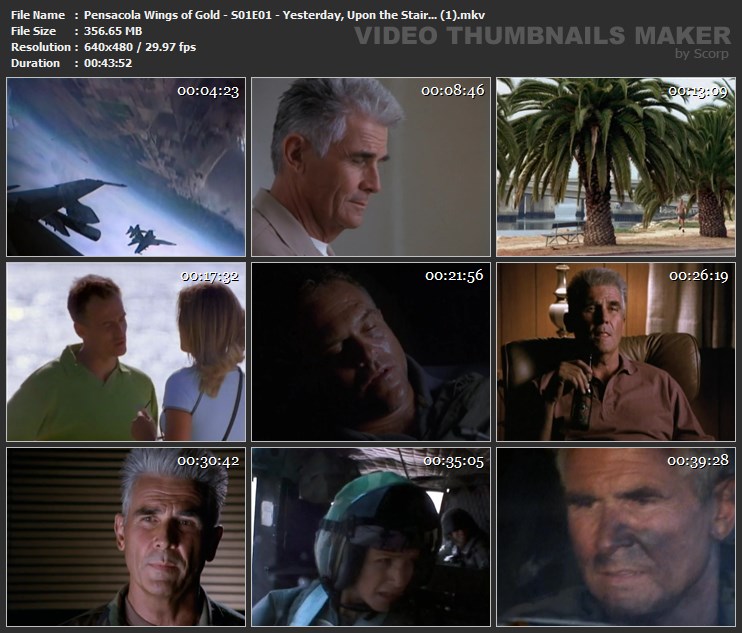Select the thumbnail at 00:08:46

(x=371, y=167)
